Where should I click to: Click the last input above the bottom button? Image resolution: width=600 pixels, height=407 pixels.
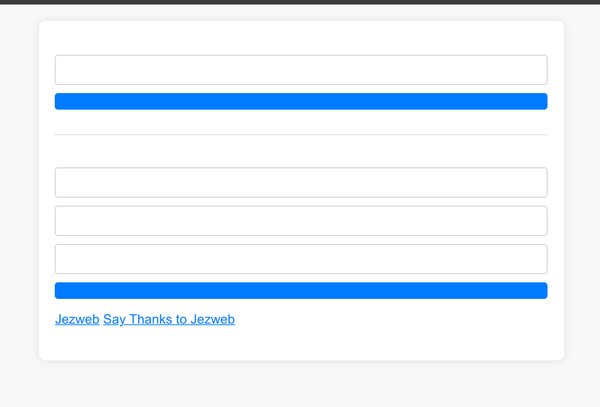click(x=300, y=259)
